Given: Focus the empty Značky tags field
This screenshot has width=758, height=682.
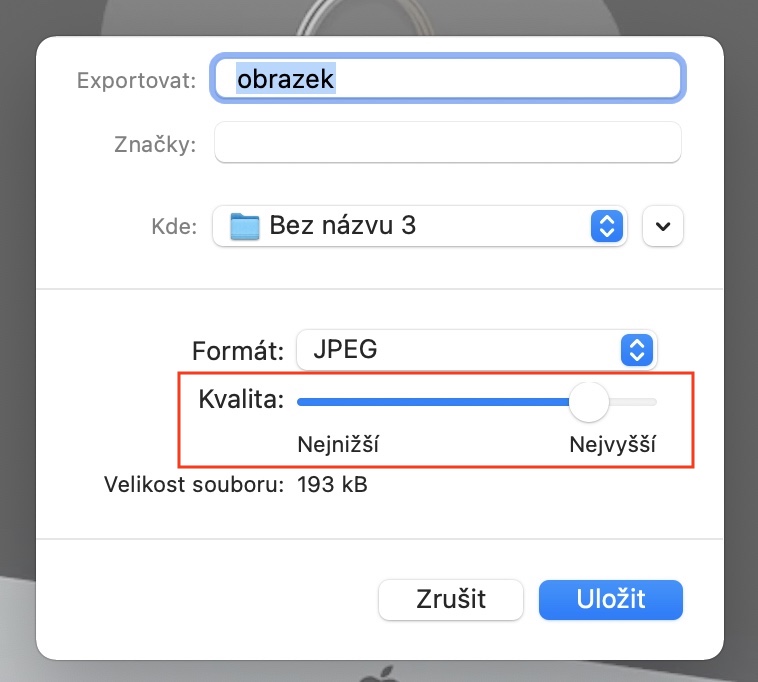Looking at the screenshot, I should [x=447, y=143].
